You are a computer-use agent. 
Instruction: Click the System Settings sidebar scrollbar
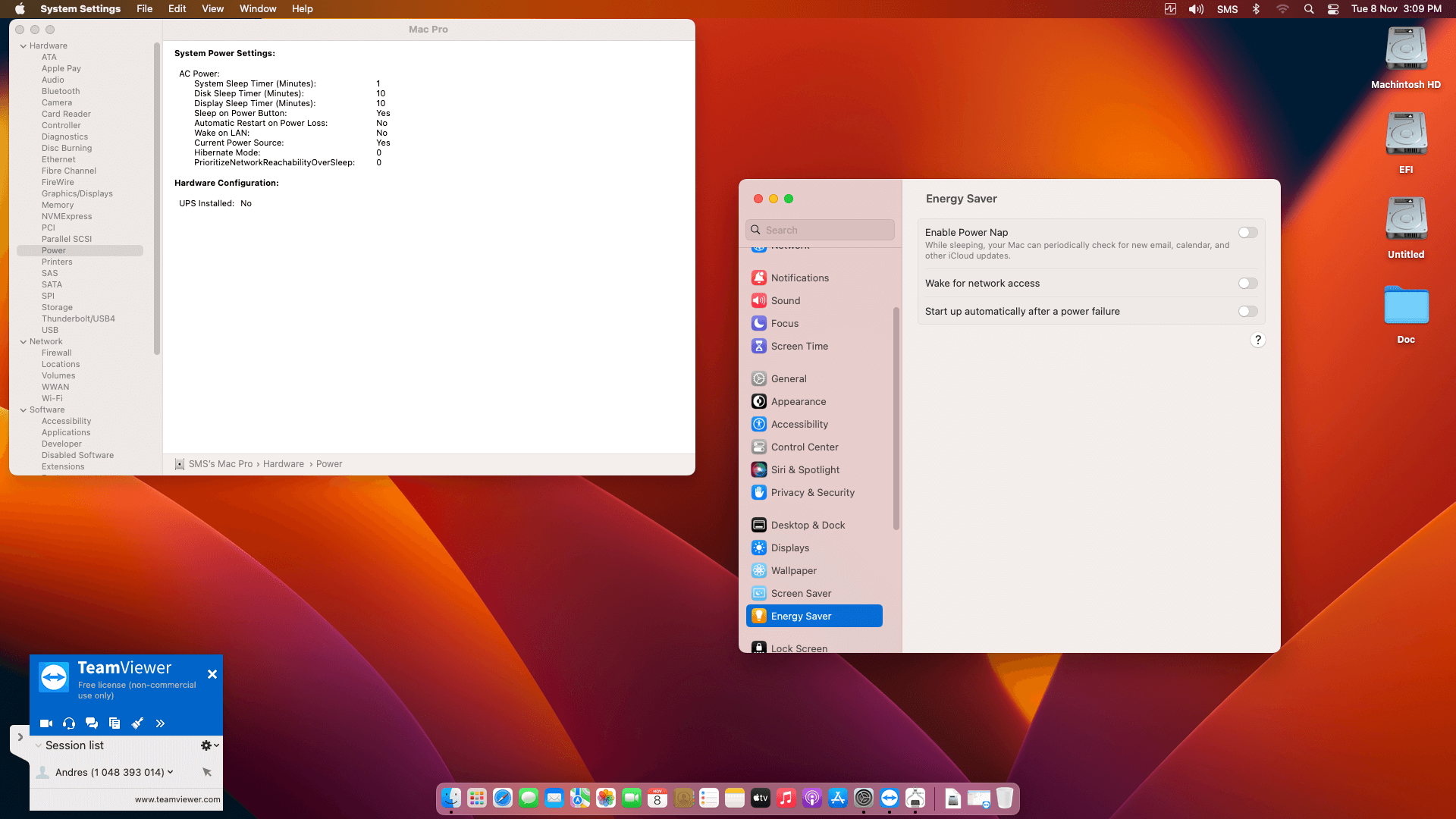coord(896,419)
